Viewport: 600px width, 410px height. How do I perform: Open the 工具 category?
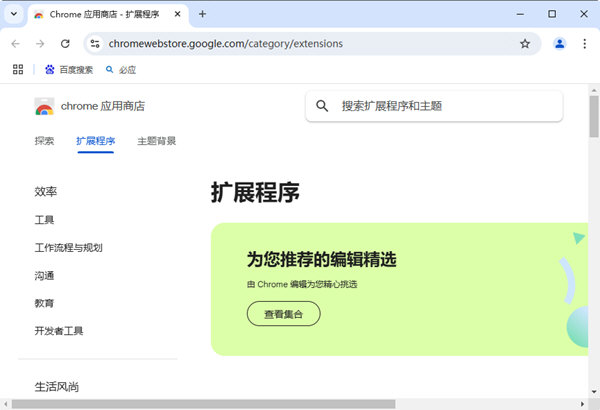click(x=44, y=220)
